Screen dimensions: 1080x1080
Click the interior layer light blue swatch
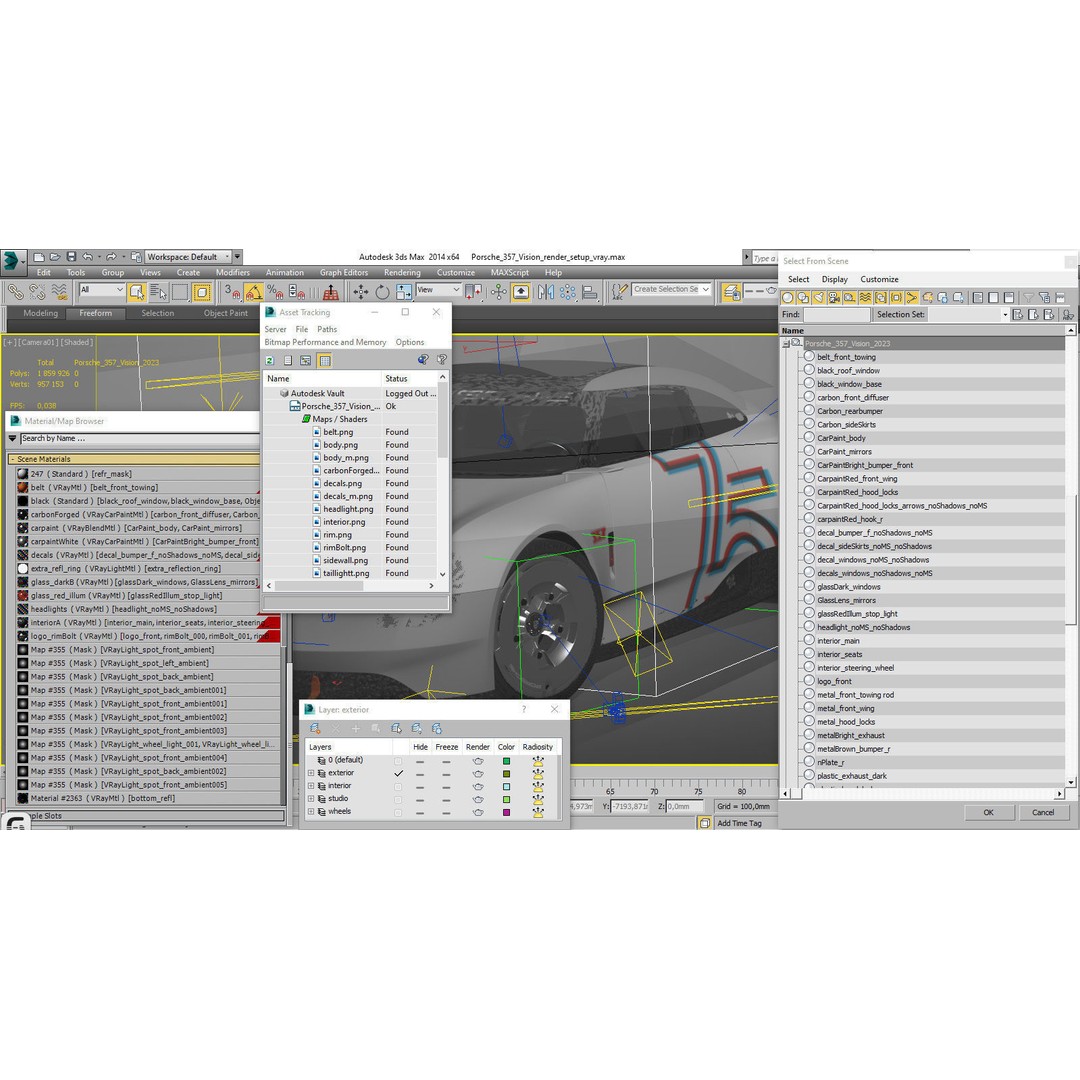[506, 787]
